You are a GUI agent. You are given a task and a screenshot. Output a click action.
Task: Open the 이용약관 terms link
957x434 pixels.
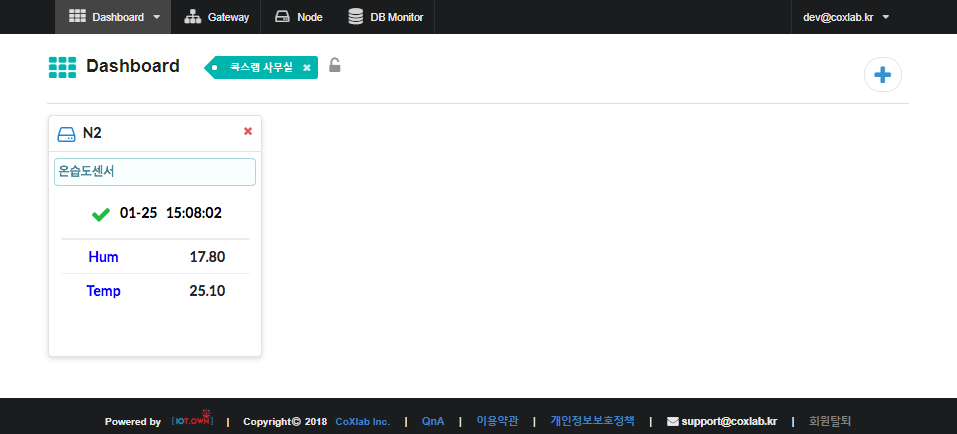(497, 421)
